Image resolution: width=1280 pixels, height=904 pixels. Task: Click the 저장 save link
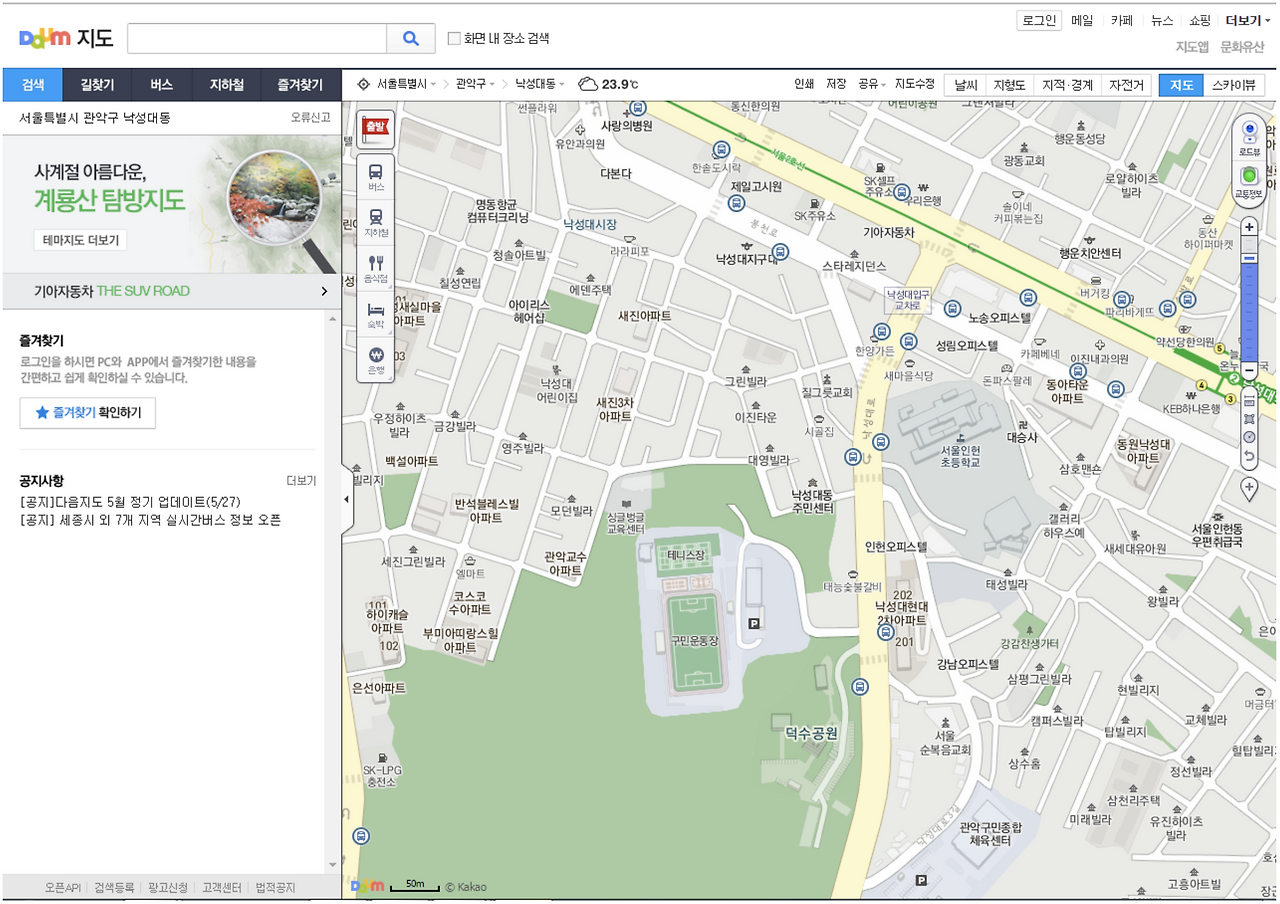[836, 84]
